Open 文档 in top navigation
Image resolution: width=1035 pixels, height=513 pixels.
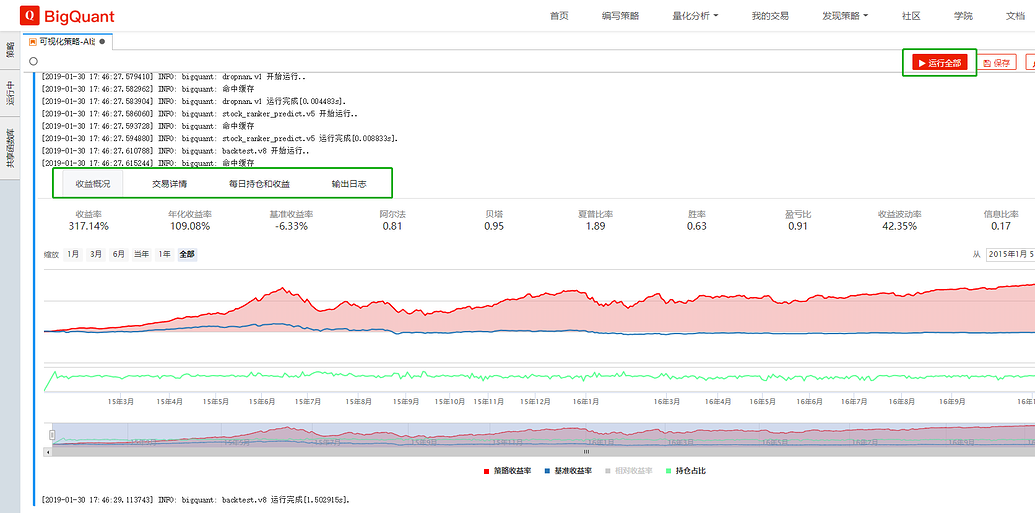pos(1015,16)
